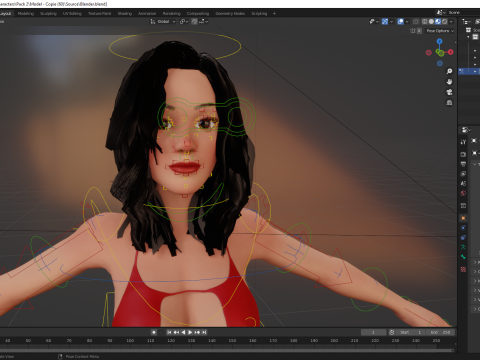The image size is (480, 360).
Task: Open the Scene properties tab icon
Action: click(463, 183)
